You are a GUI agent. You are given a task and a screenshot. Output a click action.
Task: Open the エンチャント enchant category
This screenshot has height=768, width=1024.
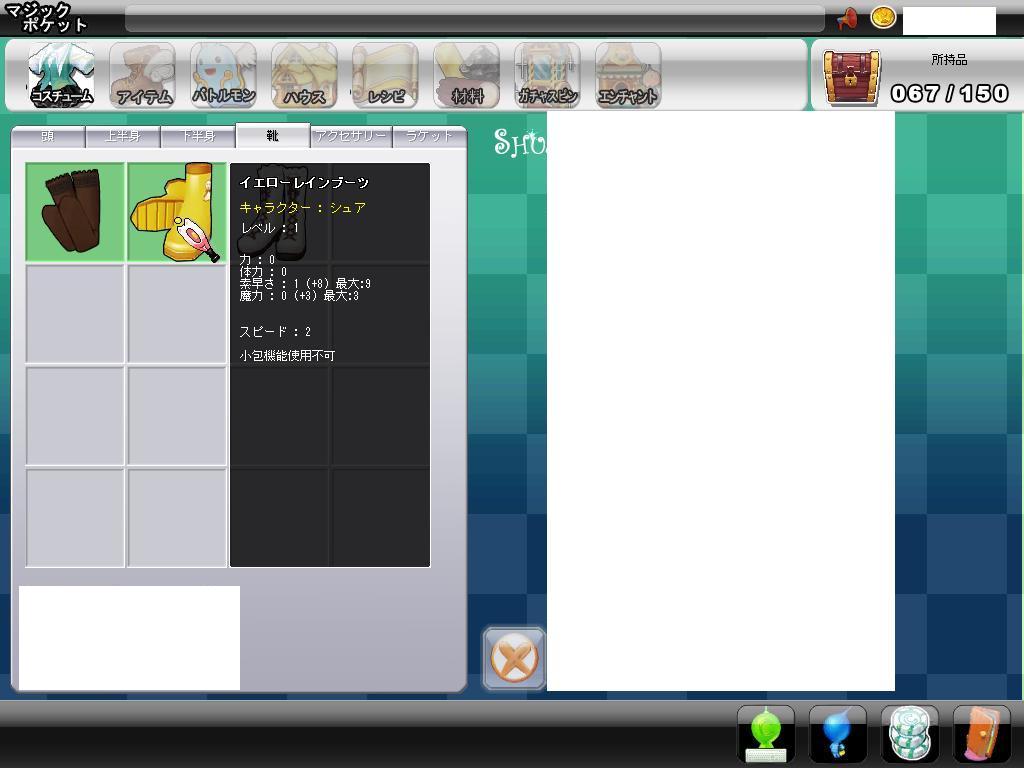tap(628, 76)
